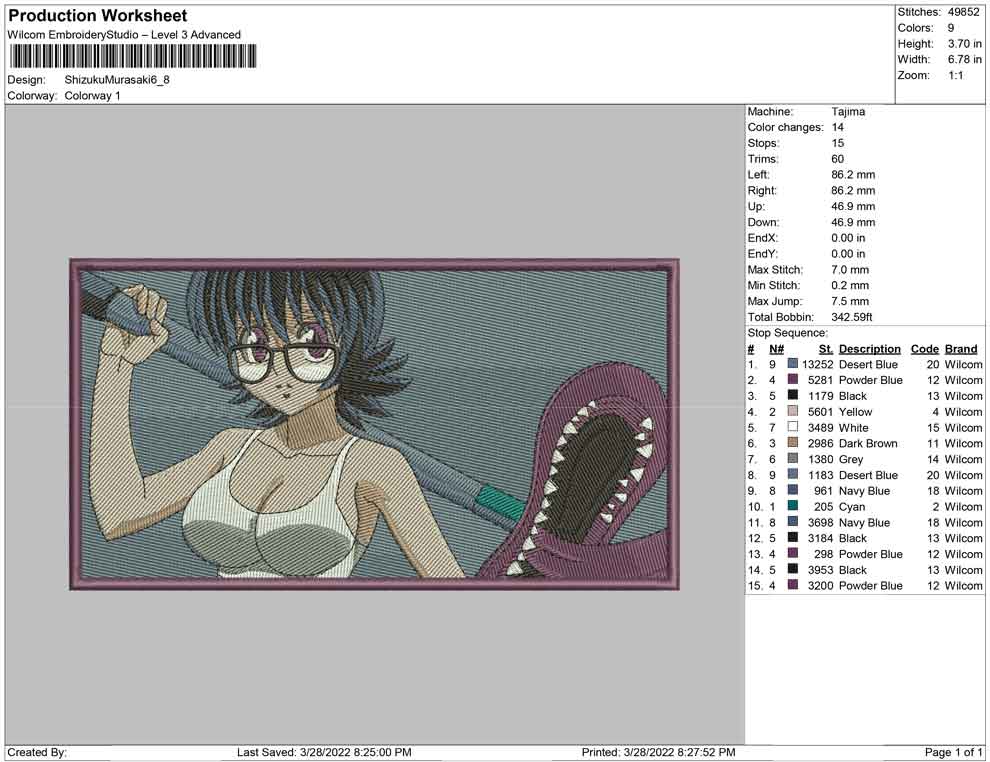Click the Left value '86.2 mm'

pos(853,175)
